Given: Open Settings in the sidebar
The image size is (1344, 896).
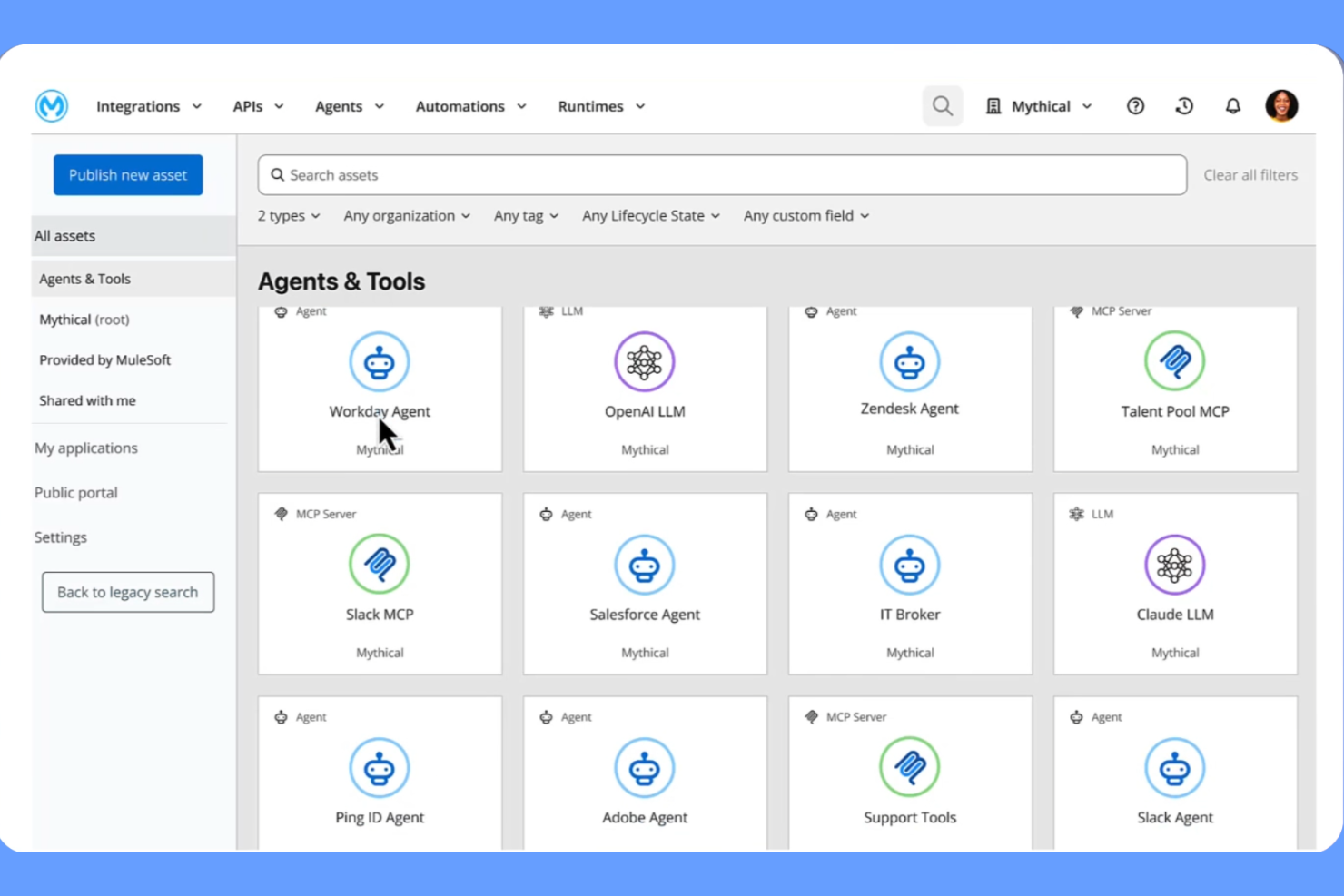Looking at the screenshot, I should (61, 537).
